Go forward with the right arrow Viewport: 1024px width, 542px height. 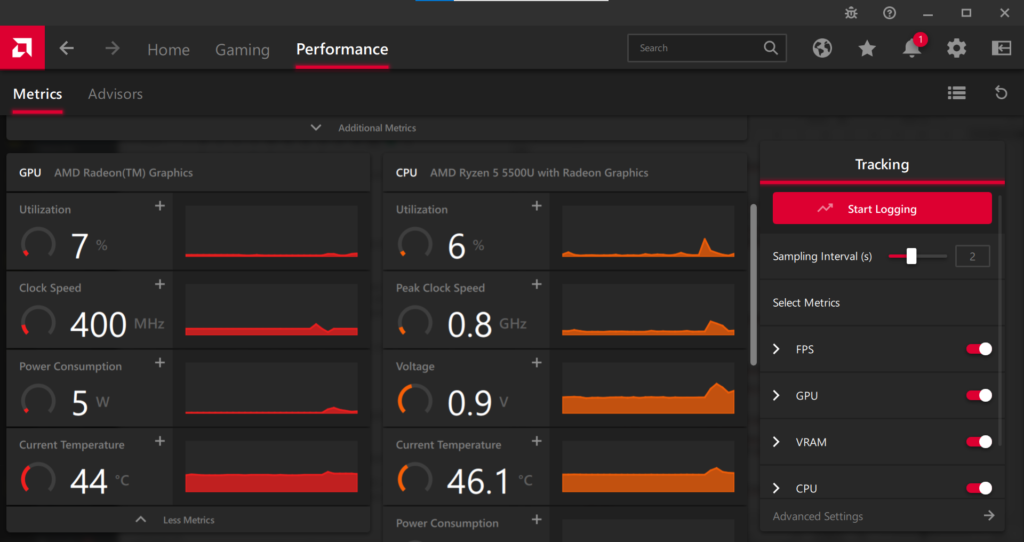[x=112, y=48]
